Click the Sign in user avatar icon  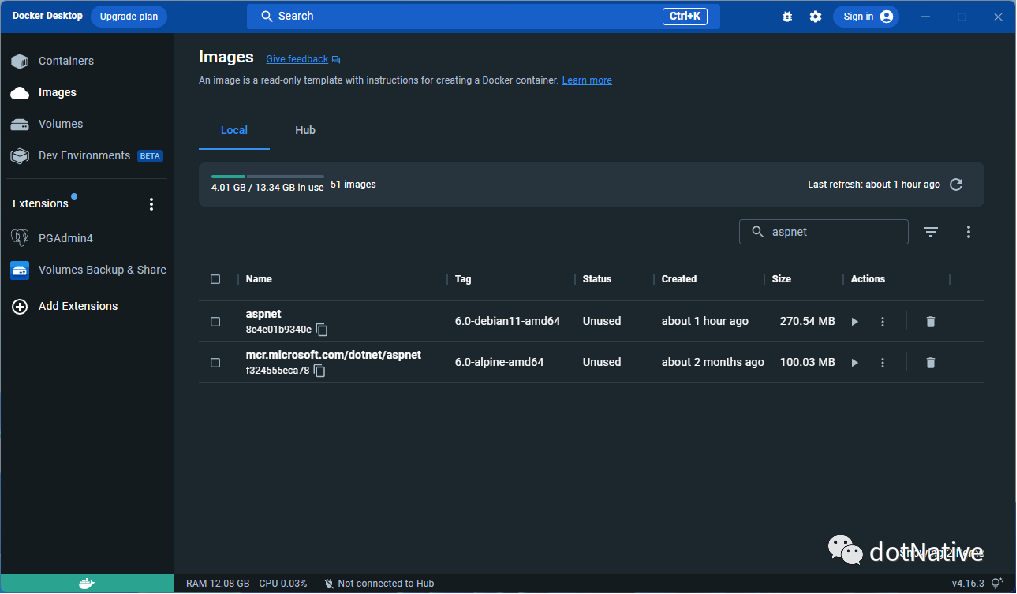[887, 17]
